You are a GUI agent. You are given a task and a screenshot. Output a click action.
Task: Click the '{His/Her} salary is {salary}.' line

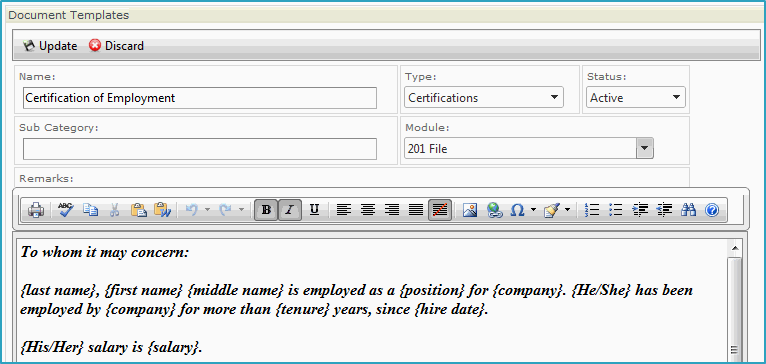click(x=111, y=347)
